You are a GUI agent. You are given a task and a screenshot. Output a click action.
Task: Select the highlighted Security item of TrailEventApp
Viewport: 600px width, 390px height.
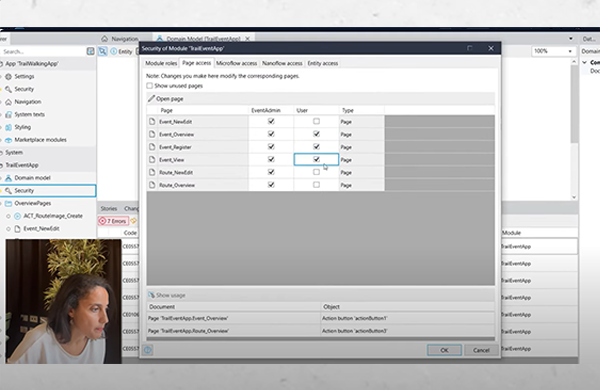tap(48, 191)
